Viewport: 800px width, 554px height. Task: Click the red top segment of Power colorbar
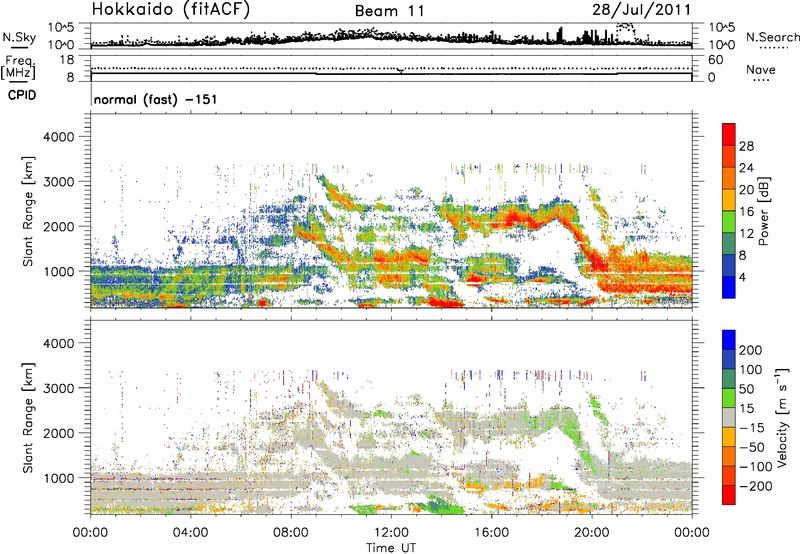(729, 135)
